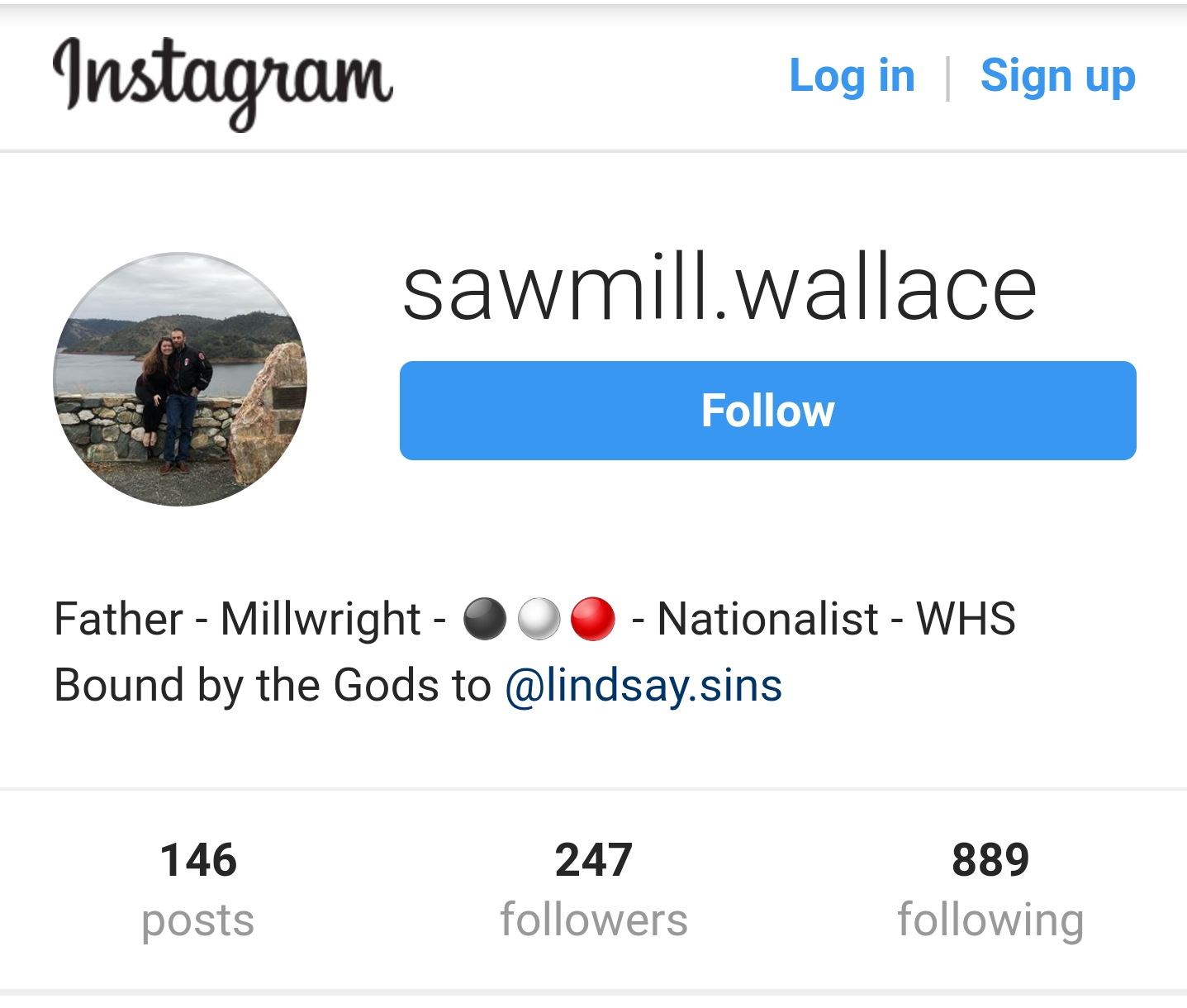
Task: Click the 'followers' label
Action: pyautogui.click(x=594, y=920)
